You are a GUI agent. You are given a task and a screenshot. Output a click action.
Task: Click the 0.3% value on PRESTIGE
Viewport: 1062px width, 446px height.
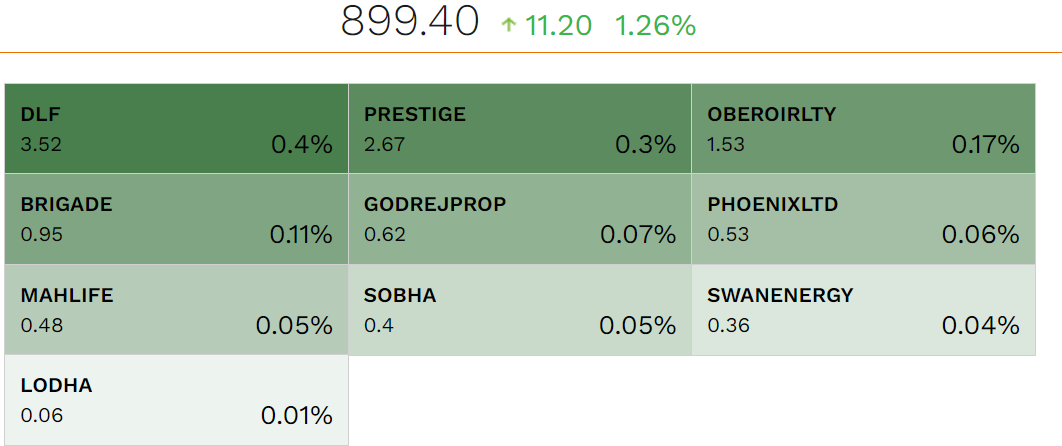point(645,145)
